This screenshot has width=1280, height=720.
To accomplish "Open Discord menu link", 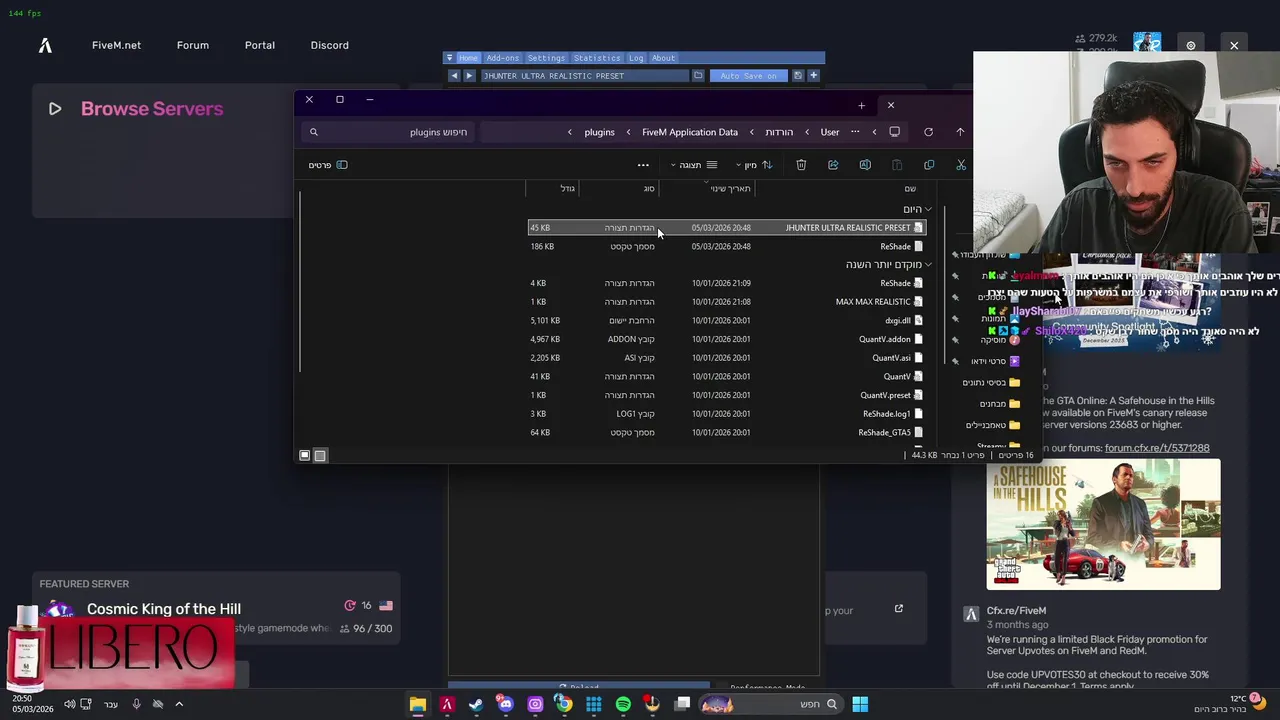I will [330, 45].
